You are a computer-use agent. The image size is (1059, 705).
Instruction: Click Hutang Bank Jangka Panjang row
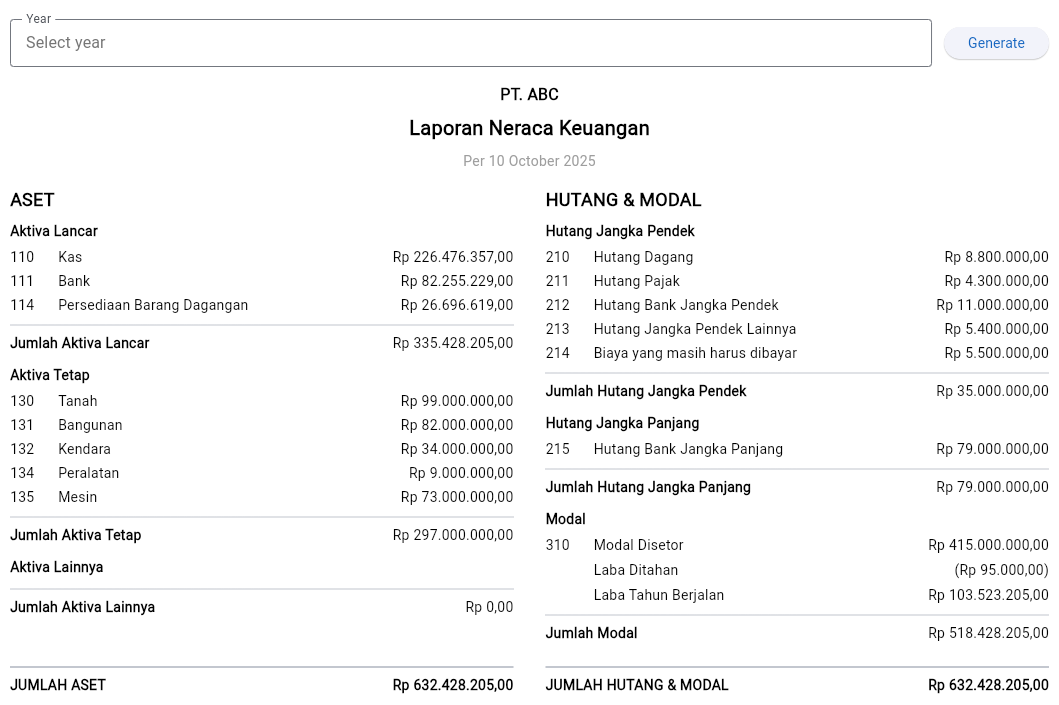pos(688,449)
